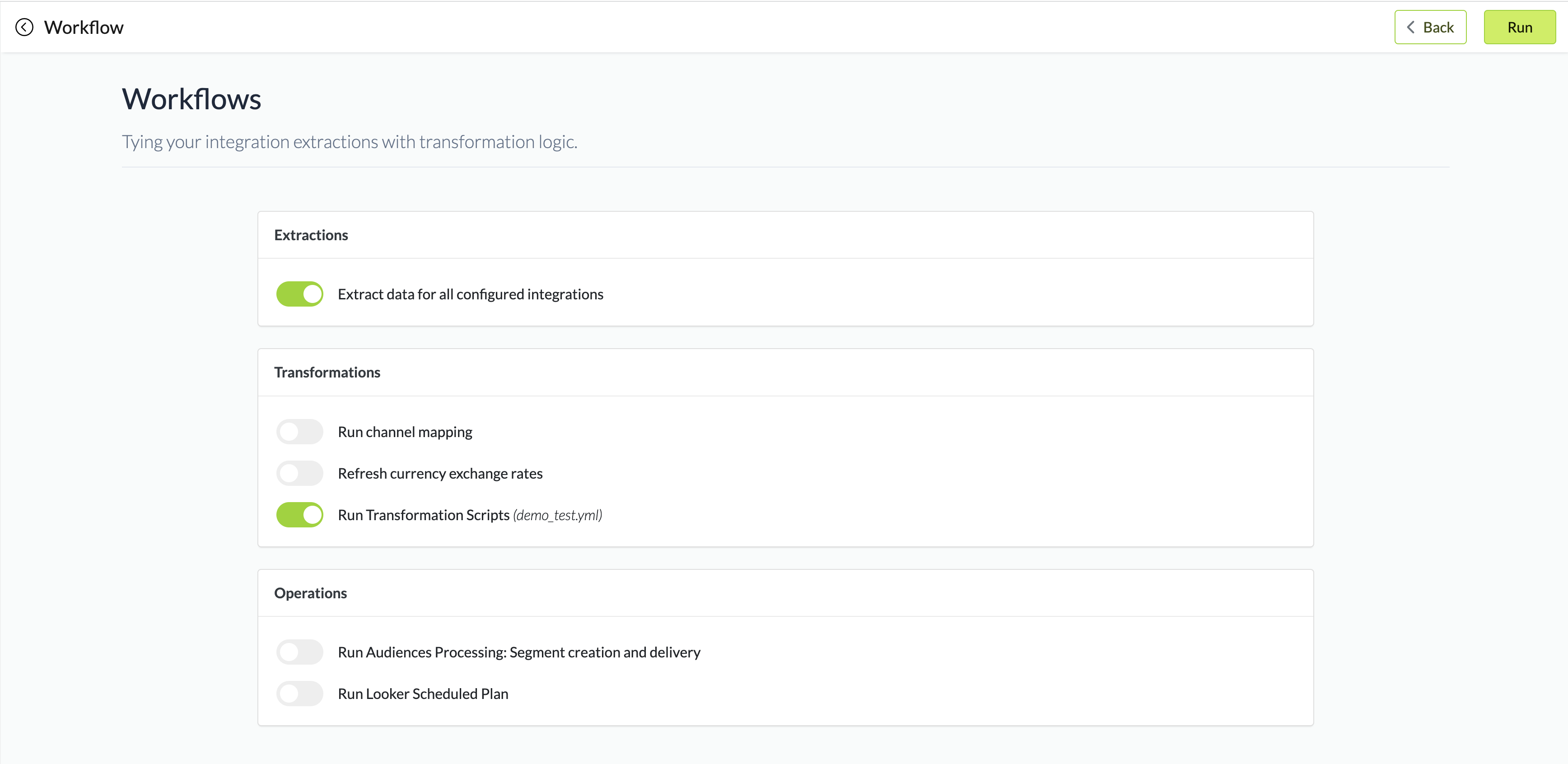This screenshot has width=1568, height=764.
Task: Disable extract data for all integrations toggle
Action: coord(299,294)
